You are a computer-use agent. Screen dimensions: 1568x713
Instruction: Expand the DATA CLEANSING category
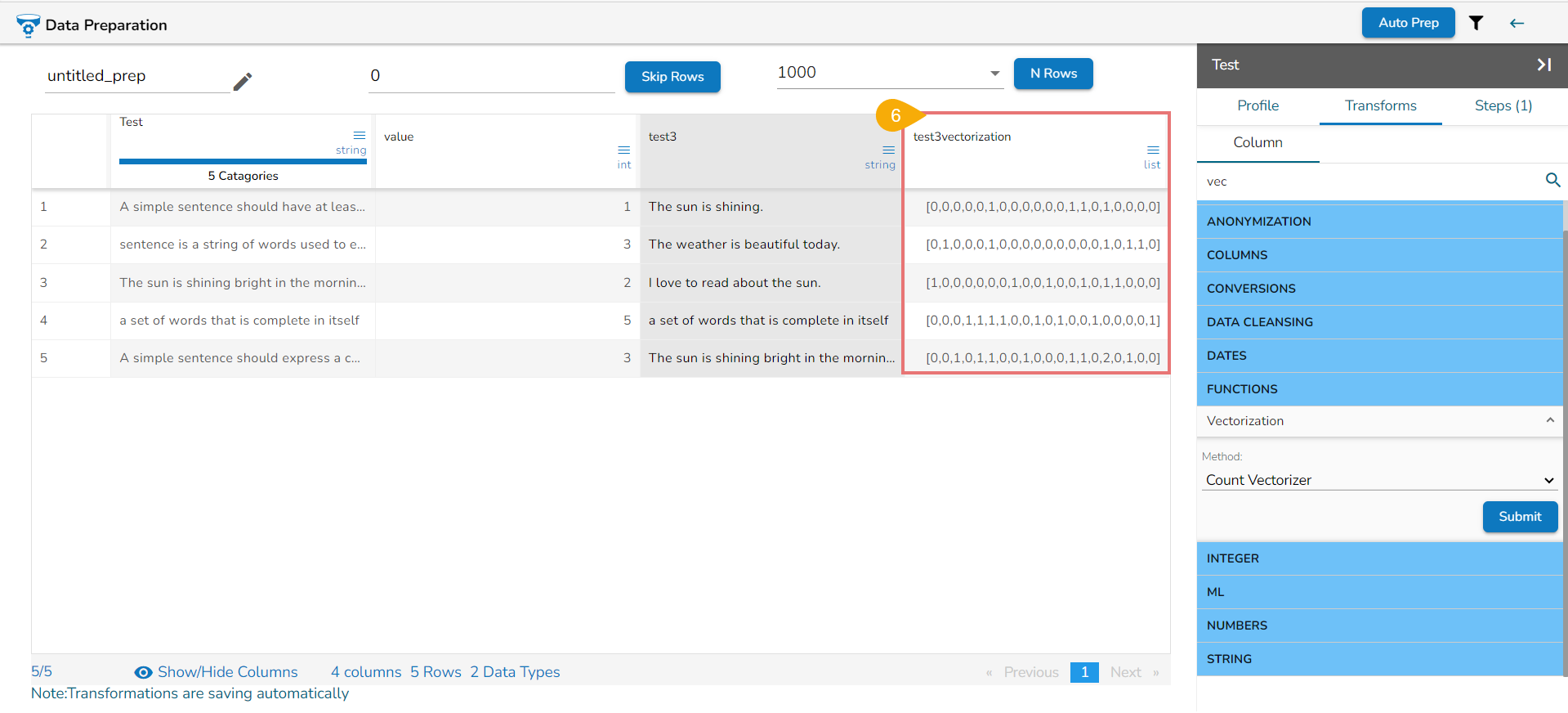(x=1380, y=322)
